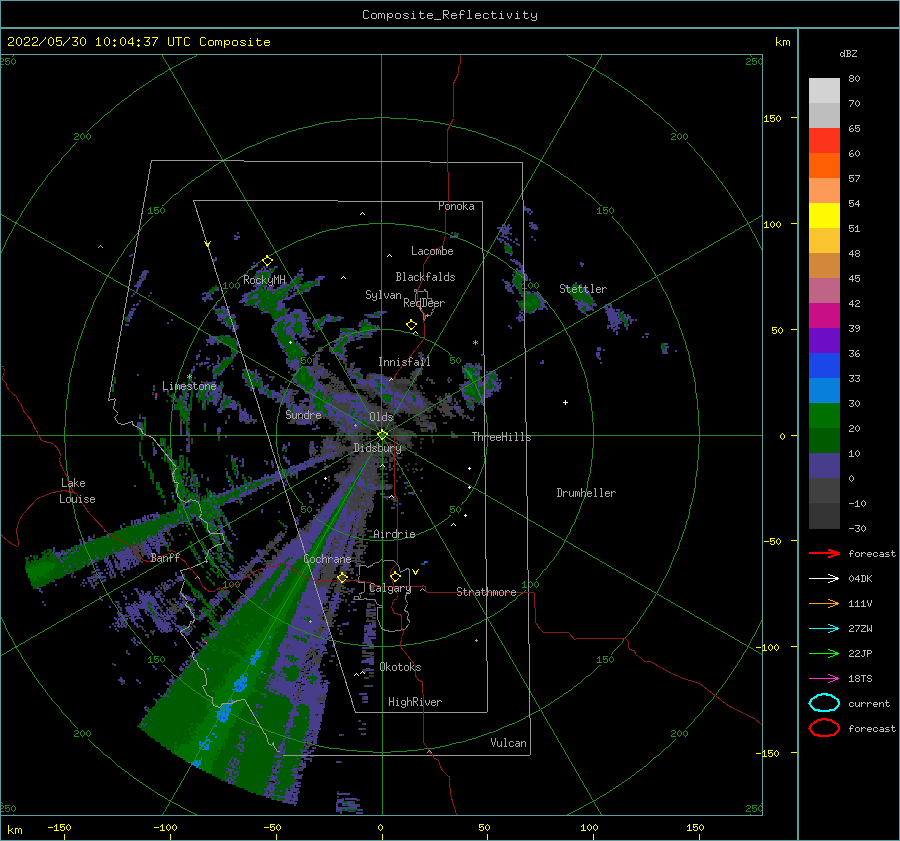Click the orange 111V arrow icon
This screenshot has width=900, height=841.
(824, 603)
